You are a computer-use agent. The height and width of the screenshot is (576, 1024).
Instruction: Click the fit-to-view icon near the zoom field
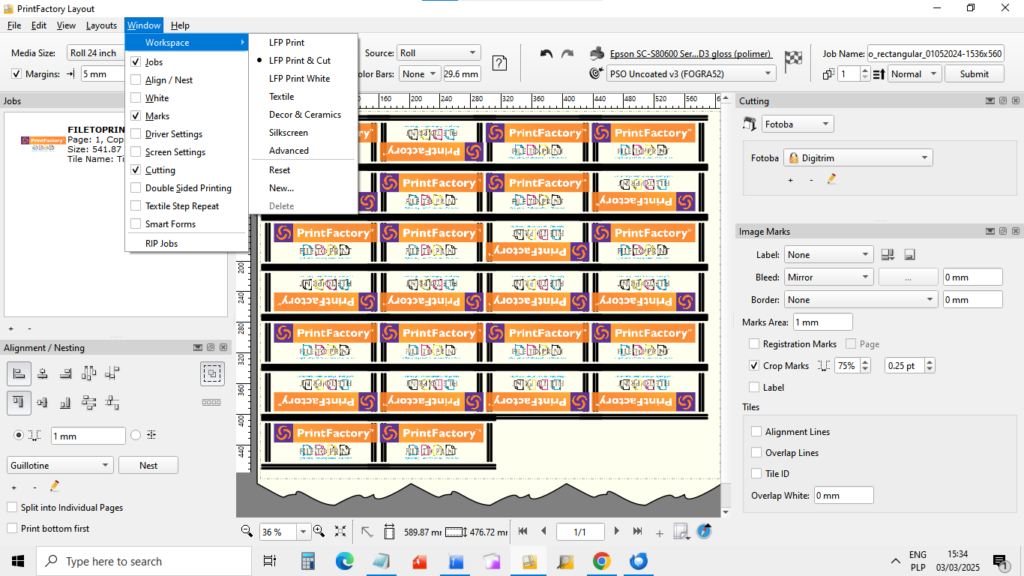tap(341, 531)
